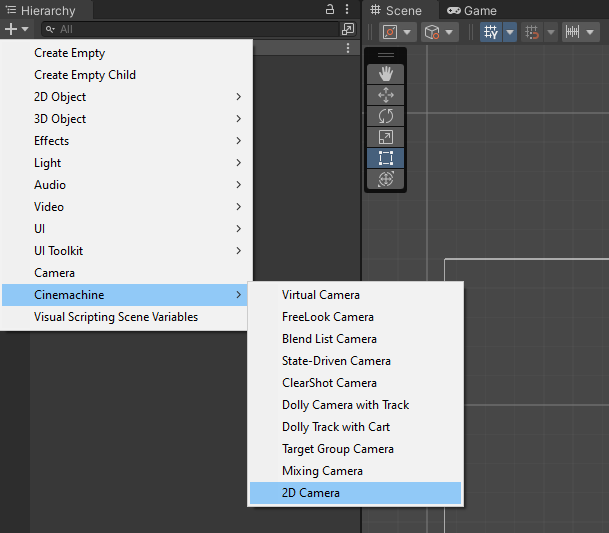Expand the UI submenu
609x533 pixels.
pos(127,229)
